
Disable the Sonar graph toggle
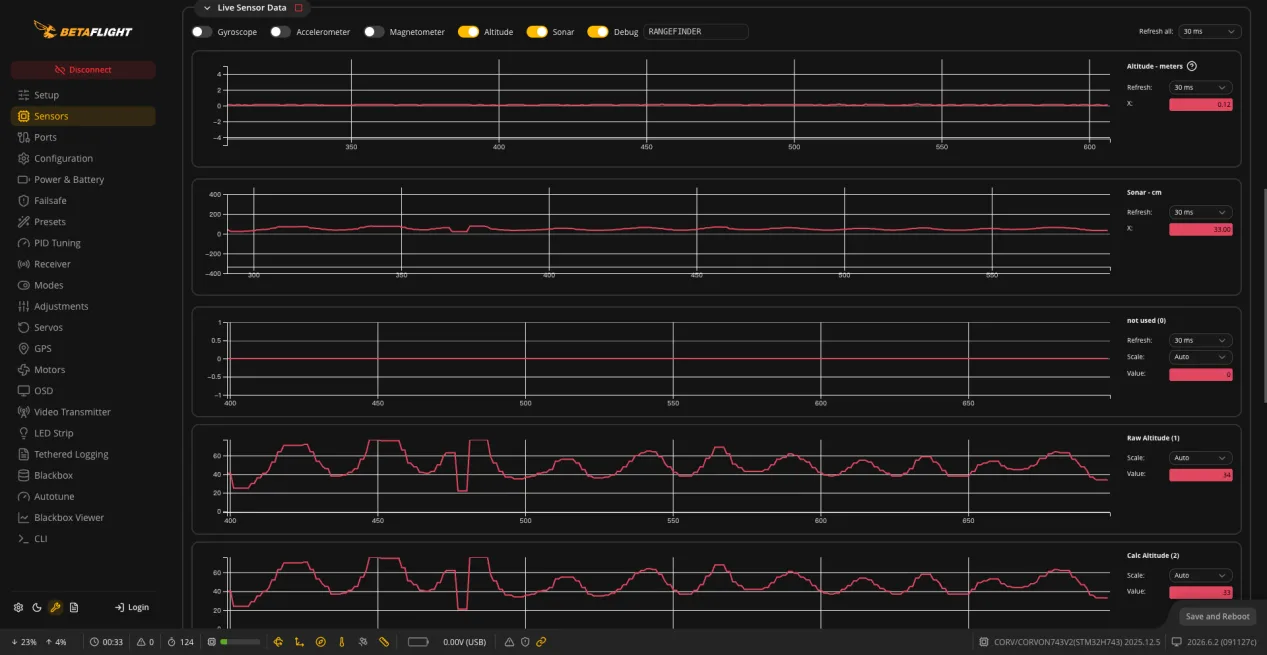pyautogui.click(x=537, y=32)
